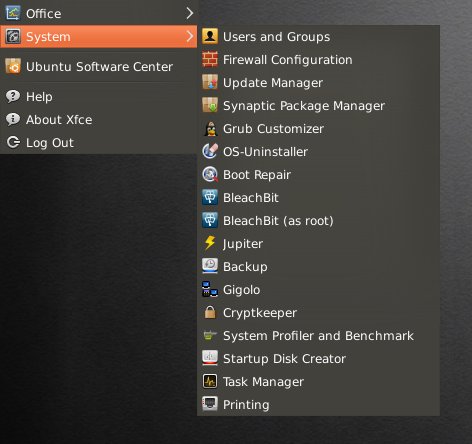472x444 pixels.
Task: Click the Log Out arrow icon
Action: 13,142
